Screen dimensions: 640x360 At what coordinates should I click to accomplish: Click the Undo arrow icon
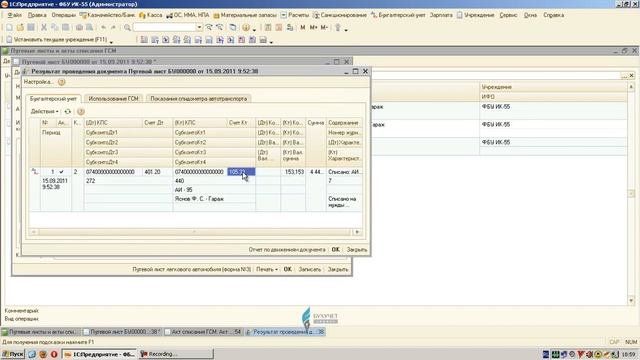tap(103, 27)
